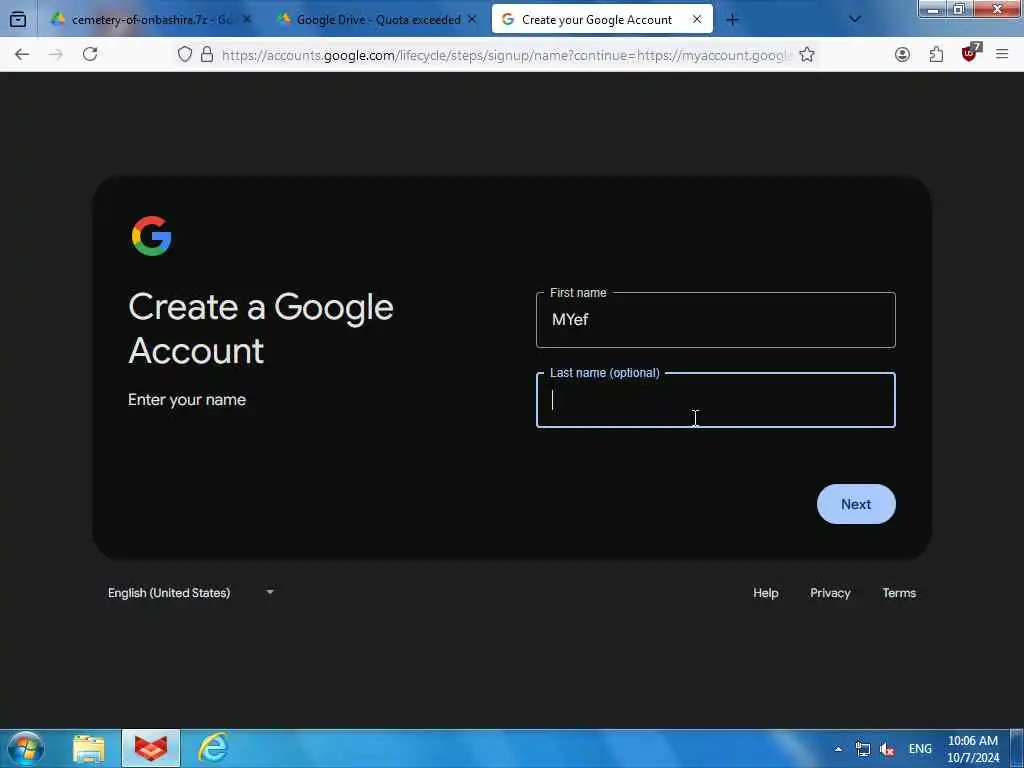Open Firefox application menu
1024x768 pixels.
[1002, 54]
